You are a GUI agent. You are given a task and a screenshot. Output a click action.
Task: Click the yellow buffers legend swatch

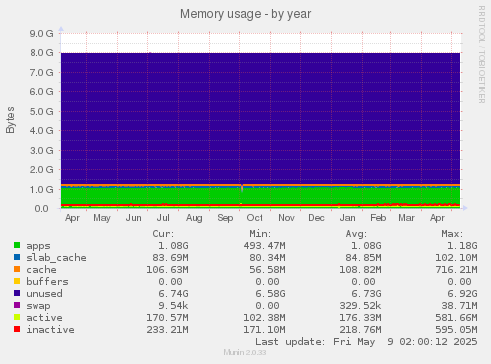tap(17, 281)
